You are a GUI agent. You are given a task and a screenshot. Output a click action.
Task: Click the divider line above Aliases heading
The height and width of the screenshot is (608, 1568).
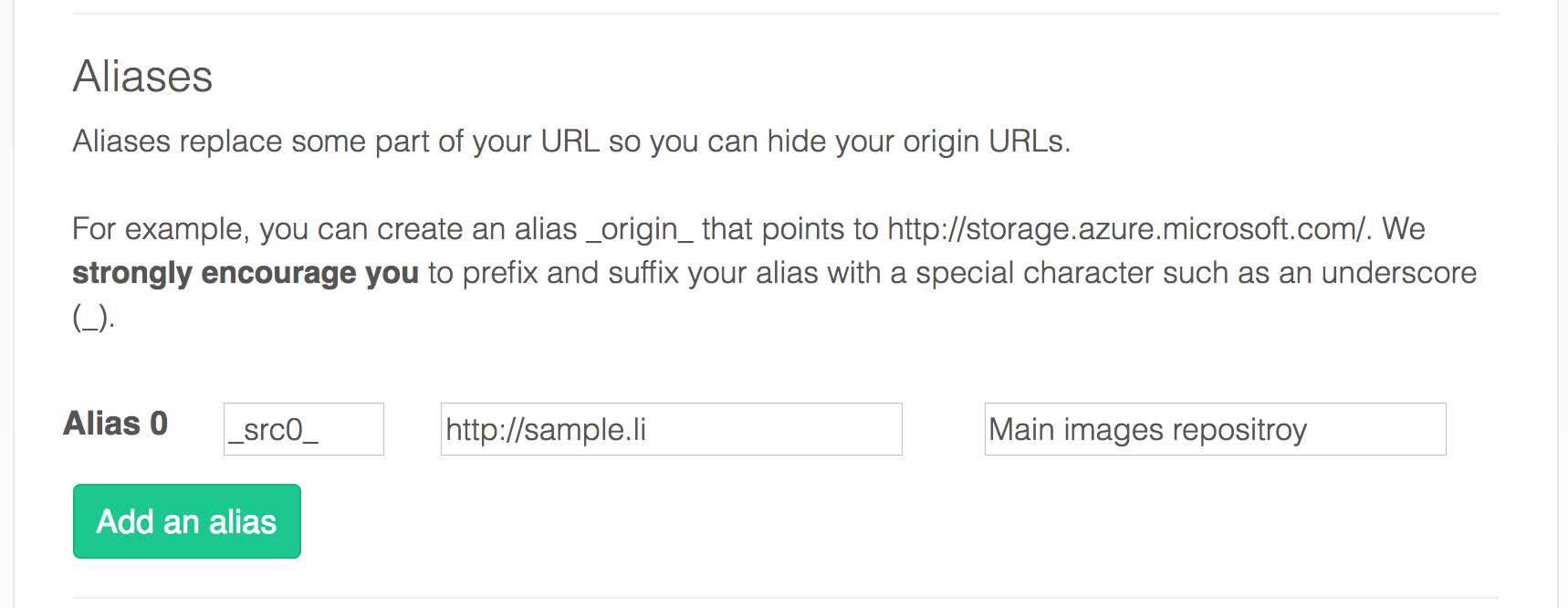pyautogui.click(x=785, y=14)
